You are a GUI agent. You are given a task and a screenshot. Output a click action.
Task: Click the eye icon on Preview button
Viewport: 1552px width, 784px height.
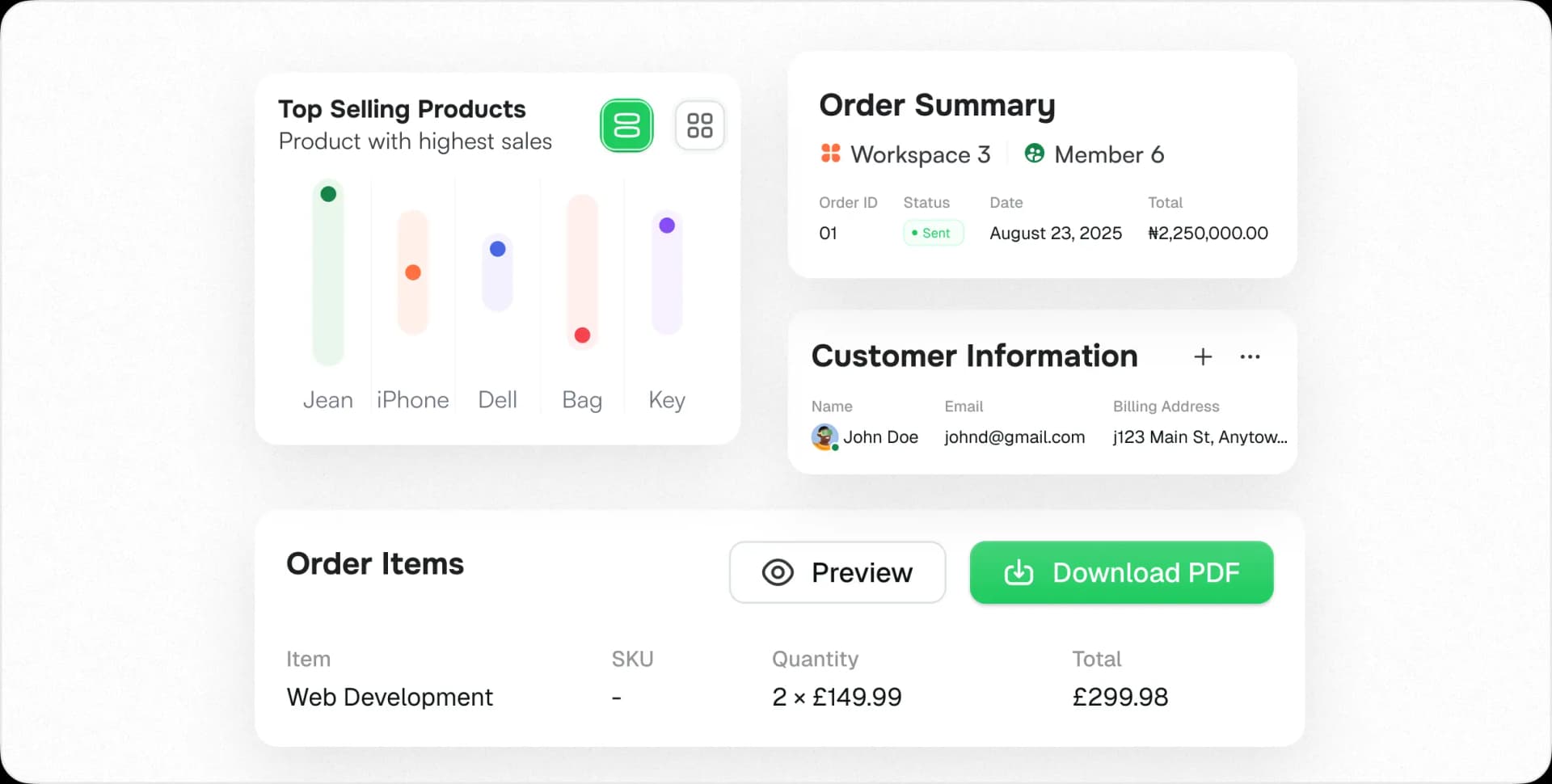778,572
